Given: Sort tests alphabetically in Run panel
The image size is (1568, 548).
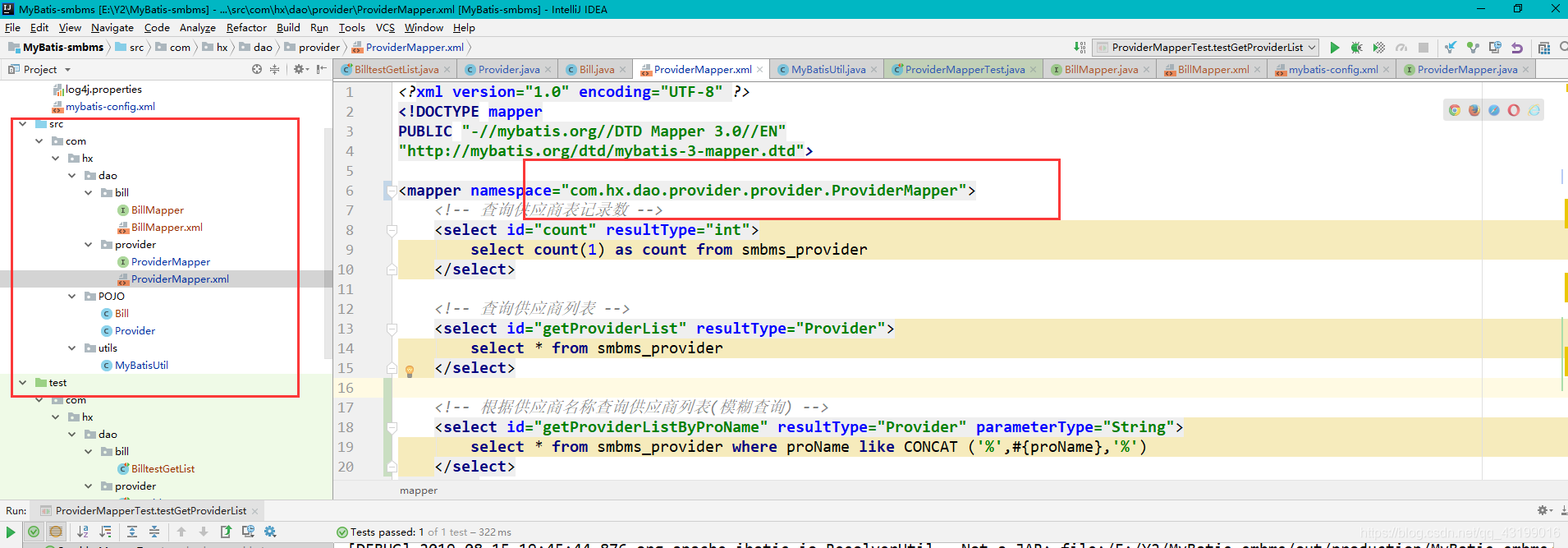Looking at the screenshot, I should (x=83, y=532).
